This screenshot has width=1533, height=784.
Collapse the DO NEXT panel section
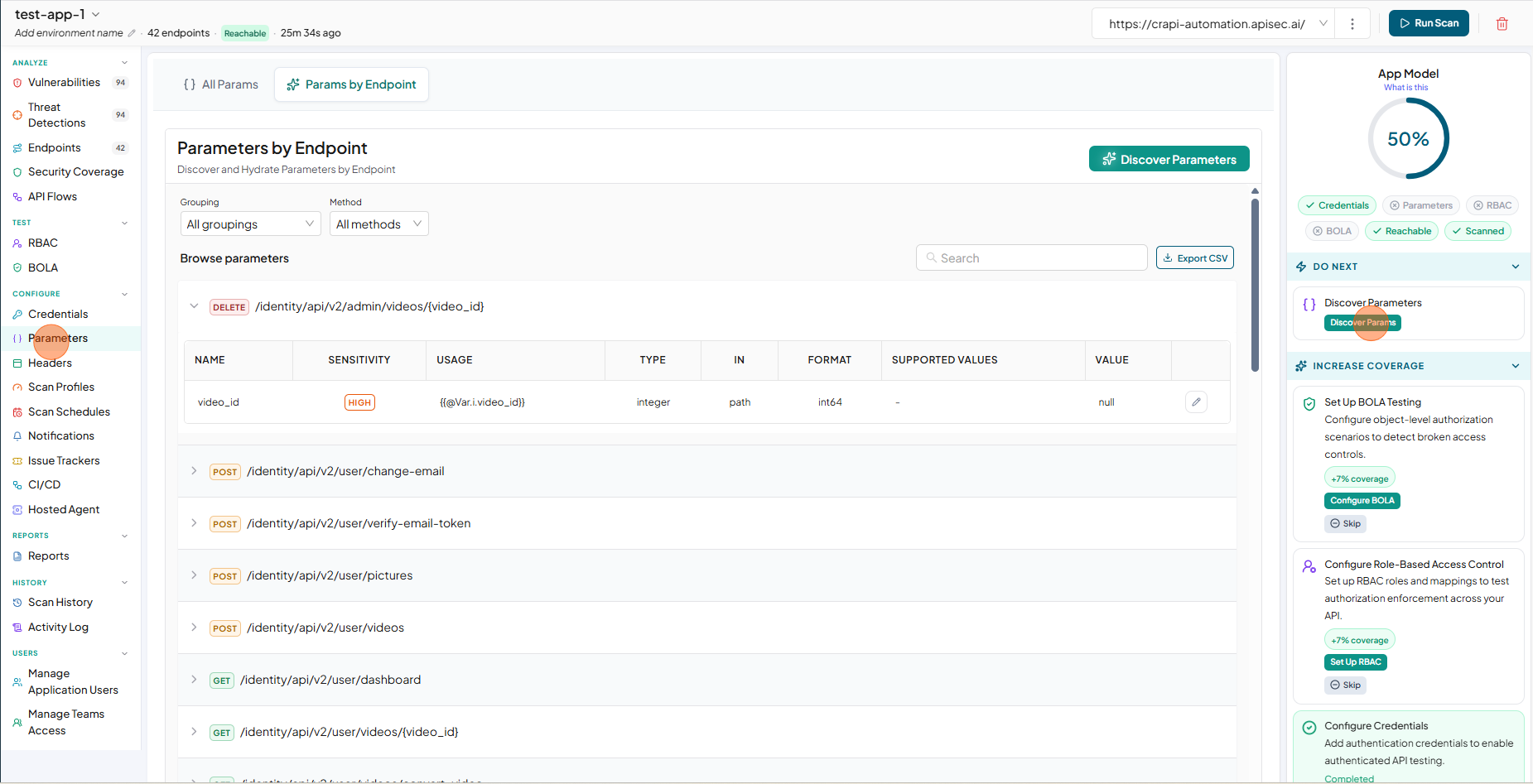(x=1515, y=267)
